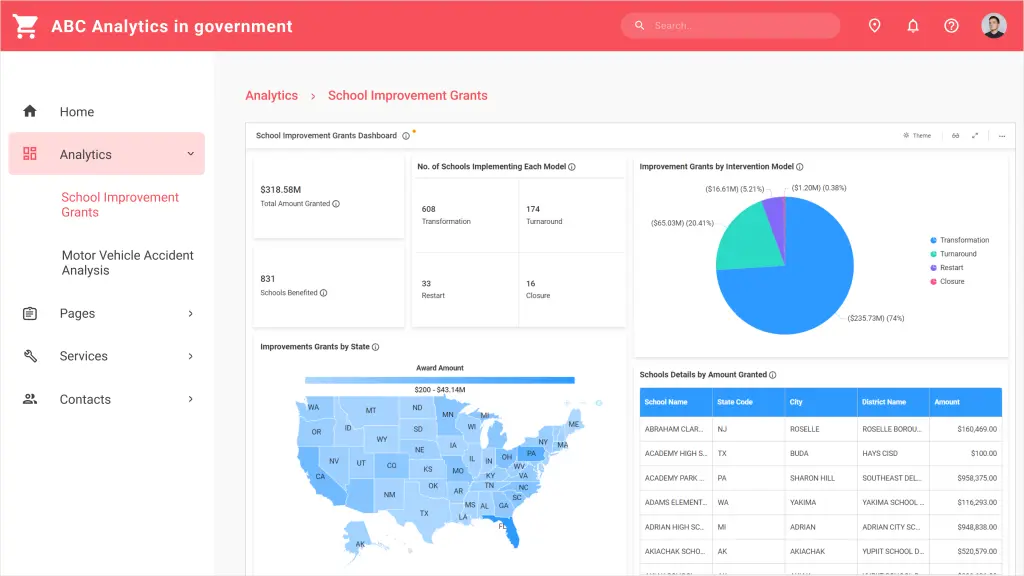Click the shopping cart logo icon
Image resolution: width=1024 pixels, height=576 pixels.
pos(26,25)
